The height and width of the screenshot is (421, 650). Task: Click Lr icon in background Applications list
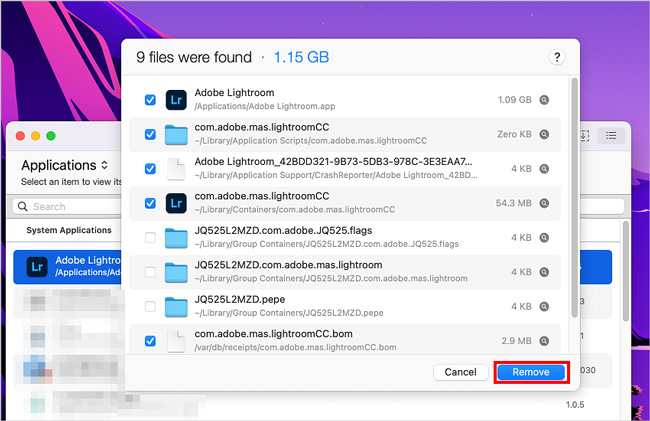tap(37, 267)
